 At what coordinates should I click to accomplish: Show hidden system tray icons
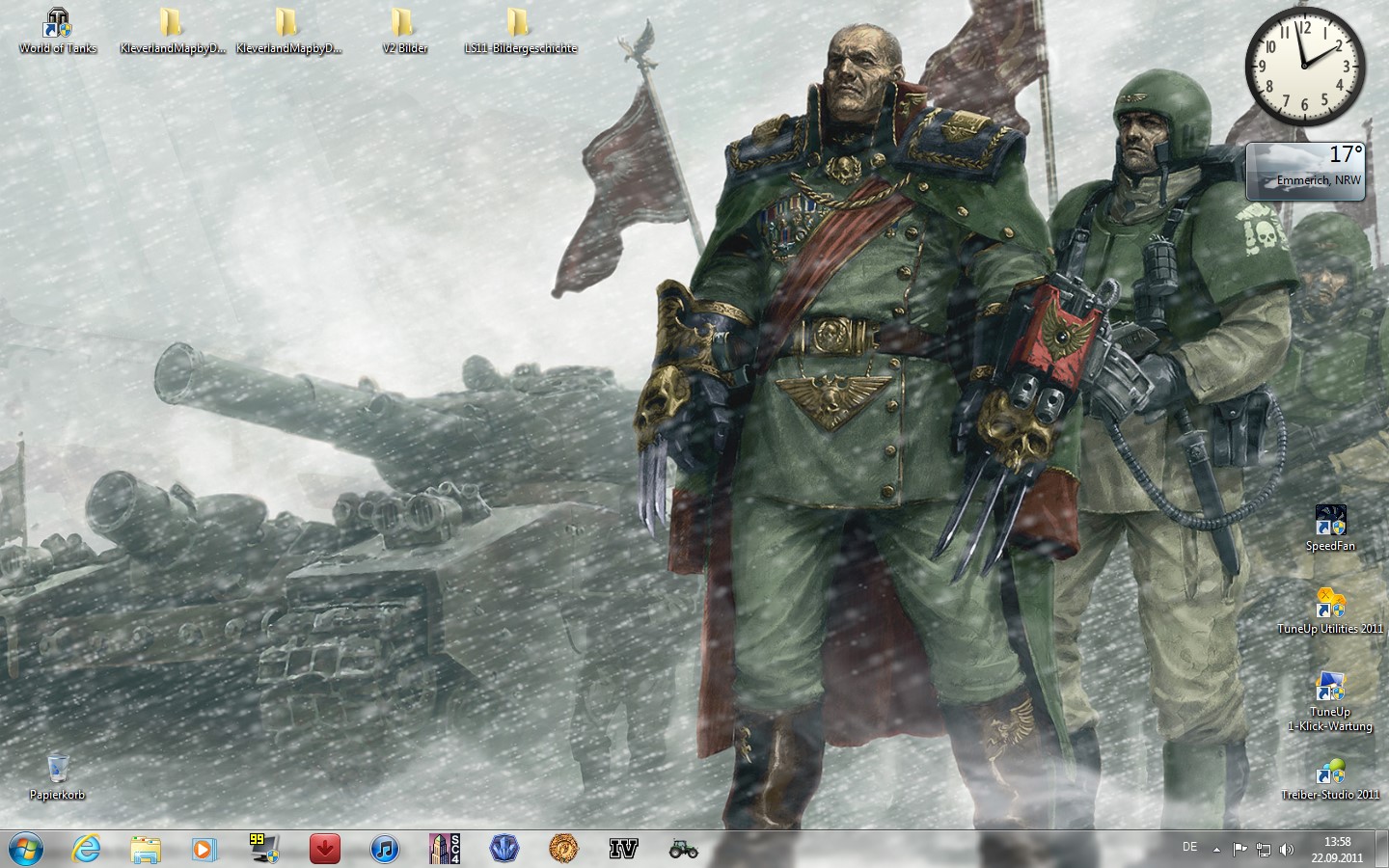(1216, 850)
